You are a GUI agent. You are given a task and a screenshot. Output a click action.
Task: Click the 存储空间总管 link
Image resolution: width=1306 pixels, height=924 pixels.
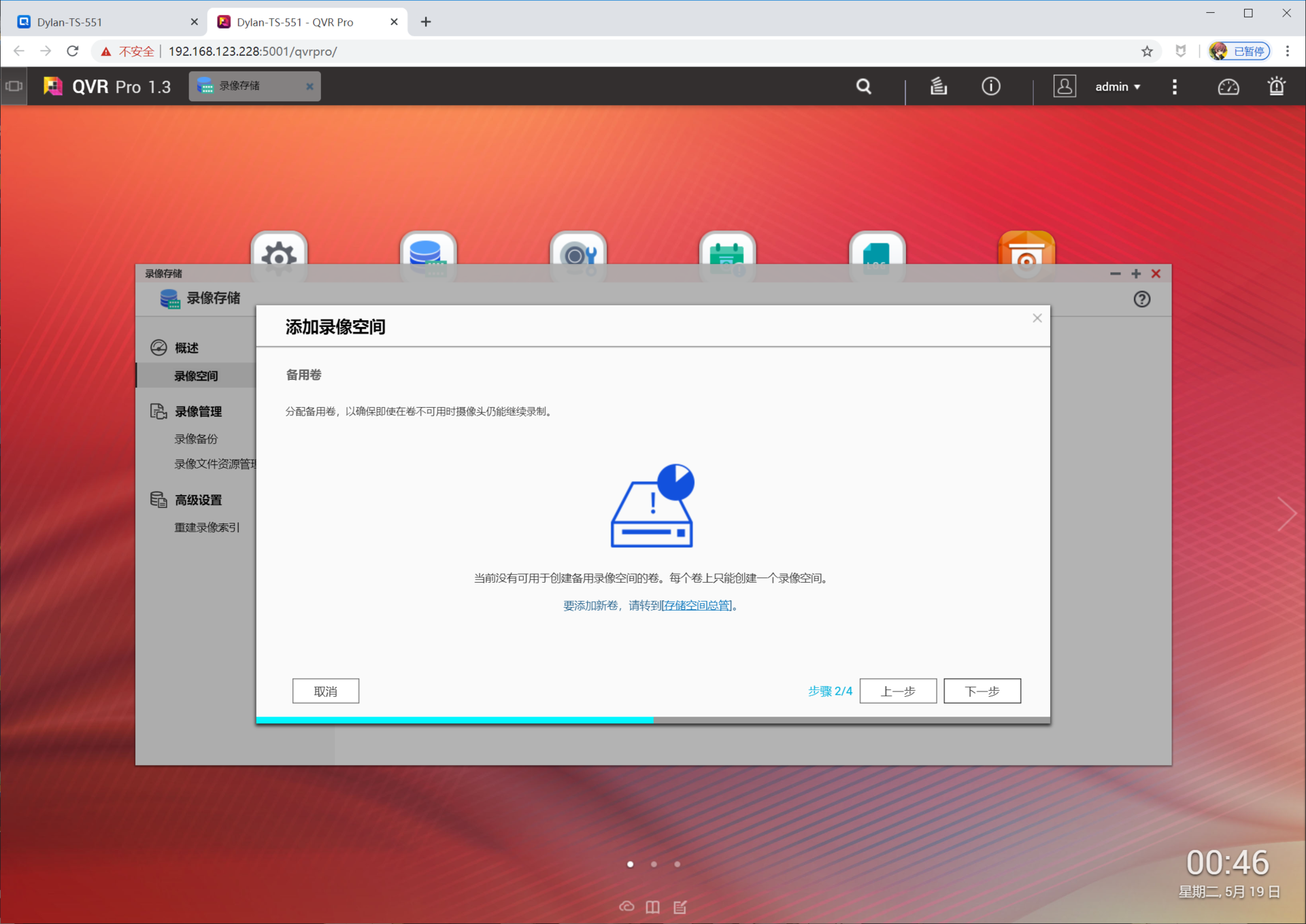click(697, 605)
